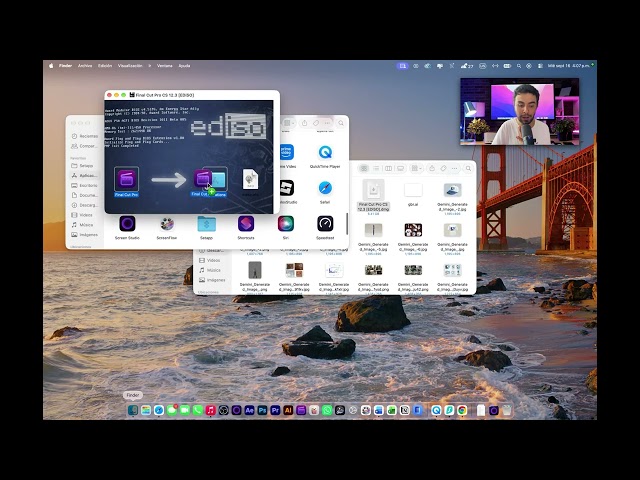640x480 pixels.
Task: Click the date and time in the menu bar
Action: coord(568,66)
